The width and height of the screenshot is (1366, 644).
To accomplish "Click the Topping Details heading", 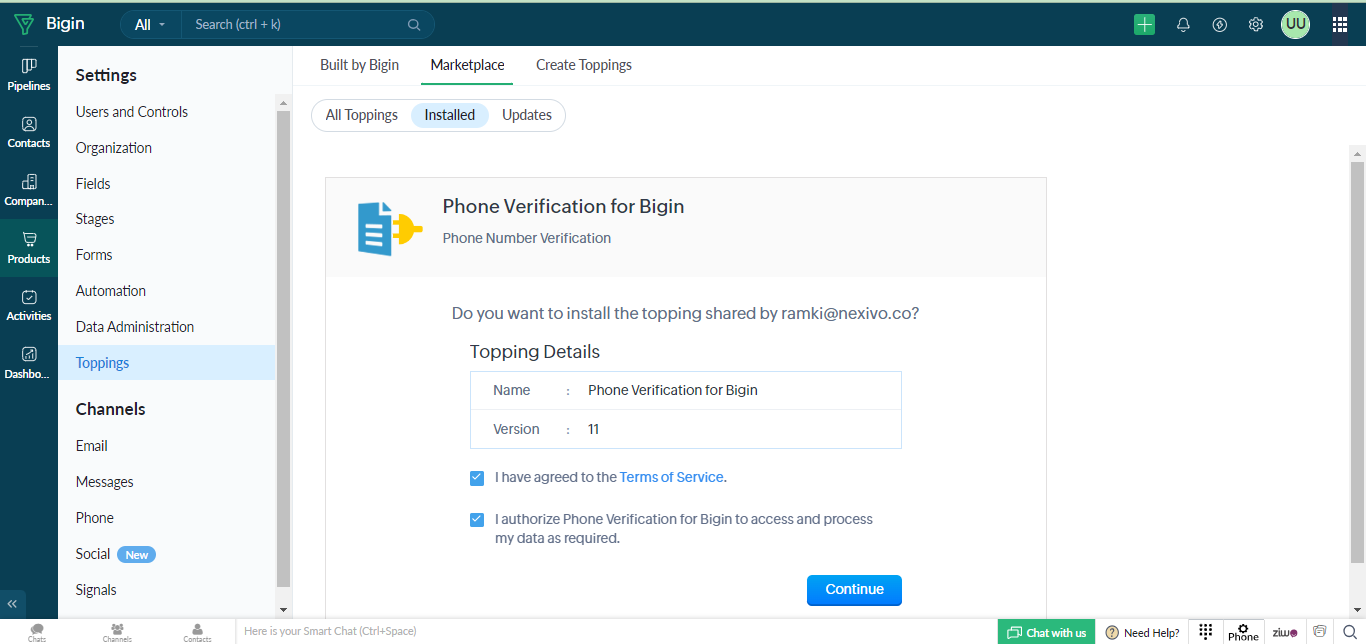I will coord(535,352).
